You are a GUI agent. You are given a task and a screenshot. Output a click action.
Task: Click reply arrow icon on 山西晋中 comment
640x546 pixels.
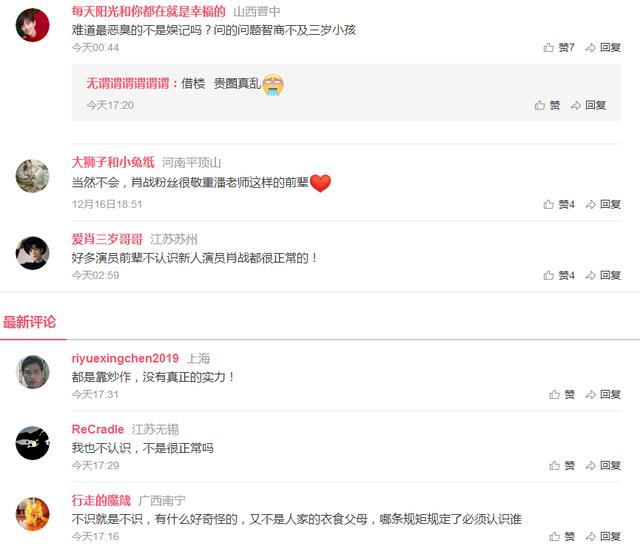[x=590, y=48]
